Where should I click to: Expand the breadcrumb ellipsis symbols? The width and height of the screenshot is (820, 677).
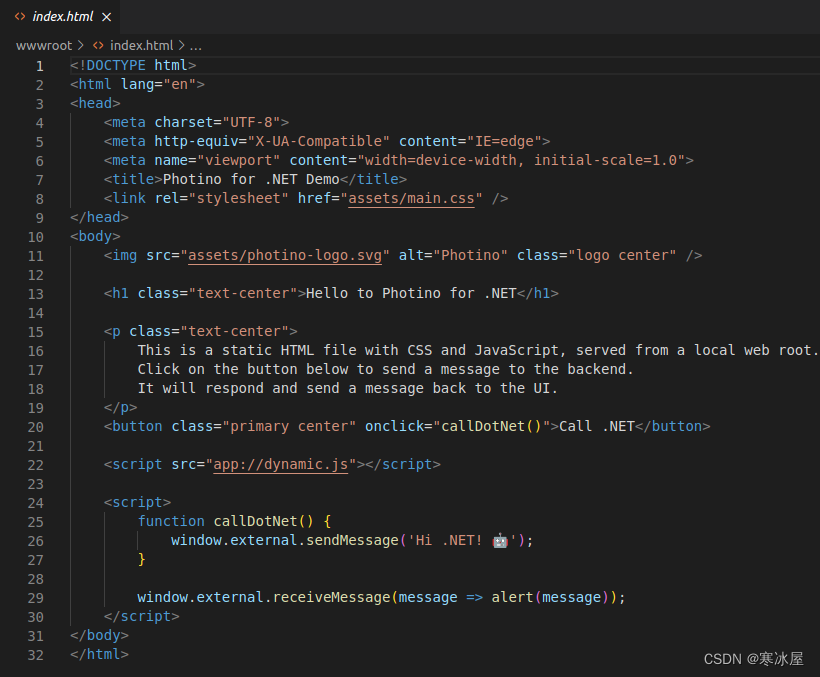(x=196, y=46)
